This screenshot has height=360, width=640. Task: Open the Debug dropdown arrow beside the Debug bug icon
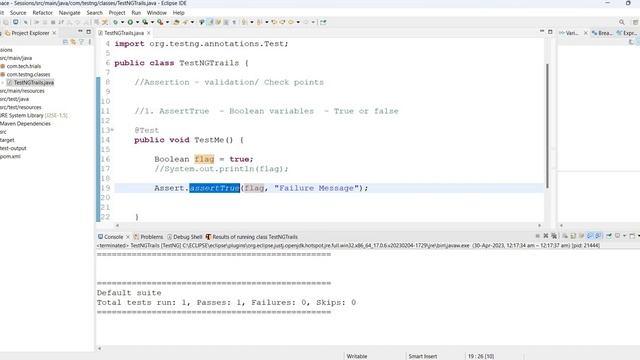point(122,22)
